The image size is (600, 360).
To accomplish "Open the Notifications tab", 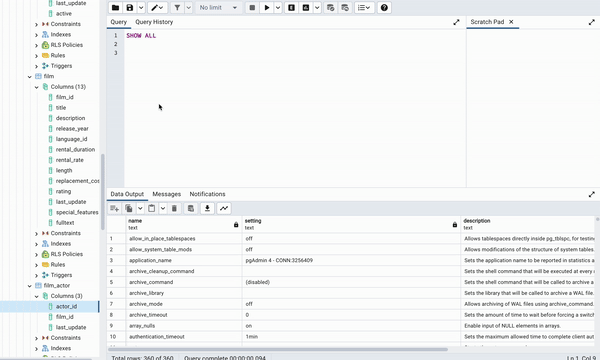I will click(x=207, y=194).
